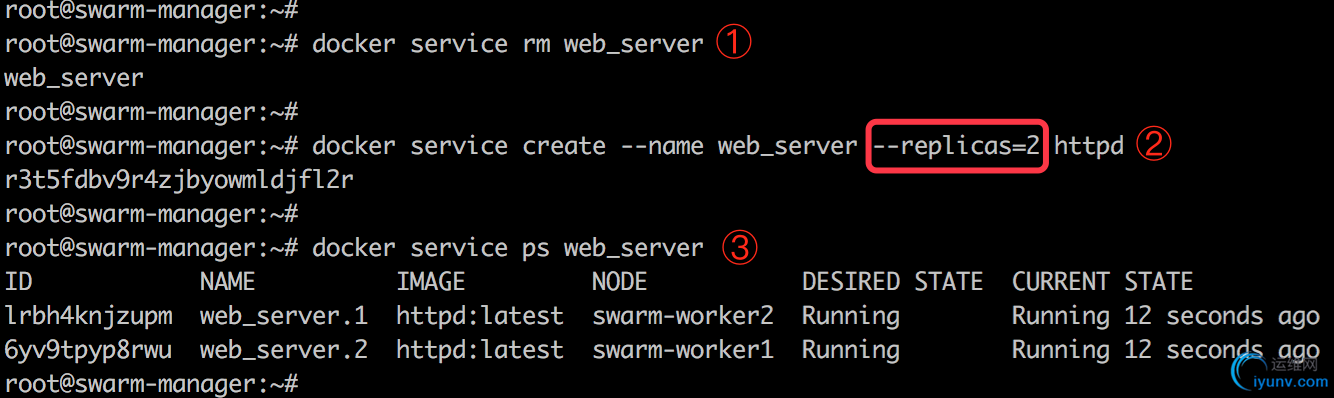Select the web_server.1 task name
Viewport: 1334px width, 398px height.
tap(283, 316)
